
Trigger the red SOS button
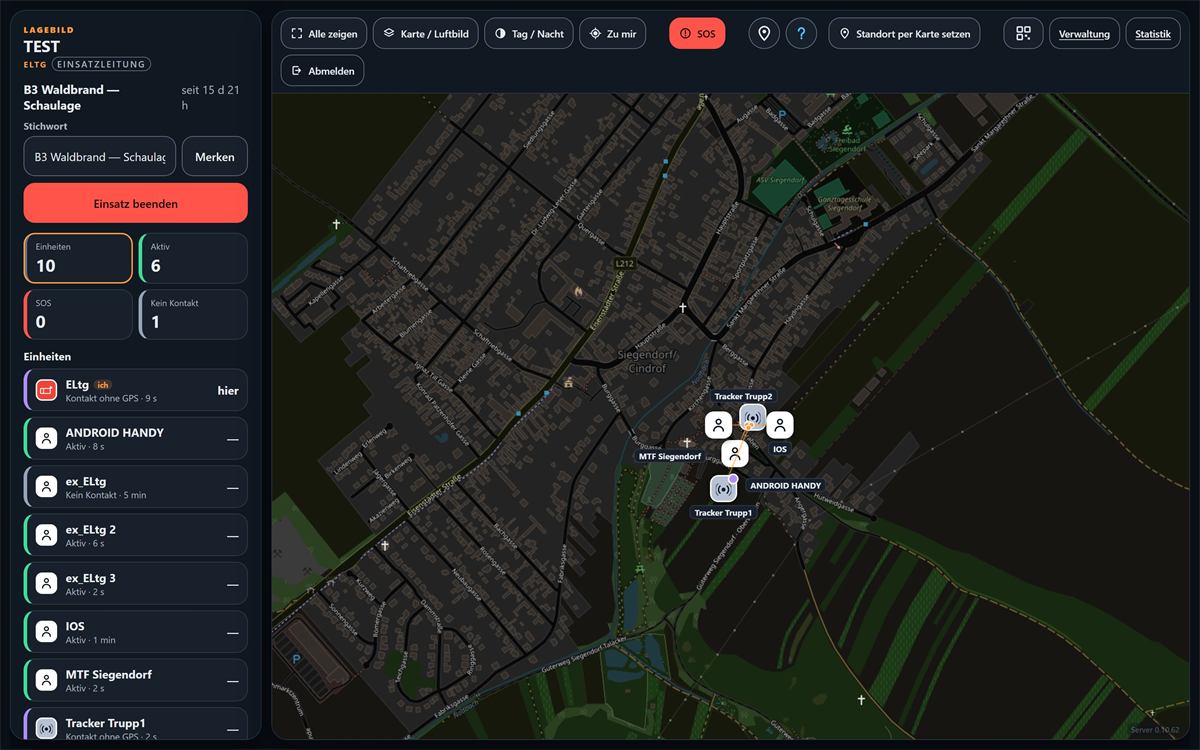[x=697, y=33]
